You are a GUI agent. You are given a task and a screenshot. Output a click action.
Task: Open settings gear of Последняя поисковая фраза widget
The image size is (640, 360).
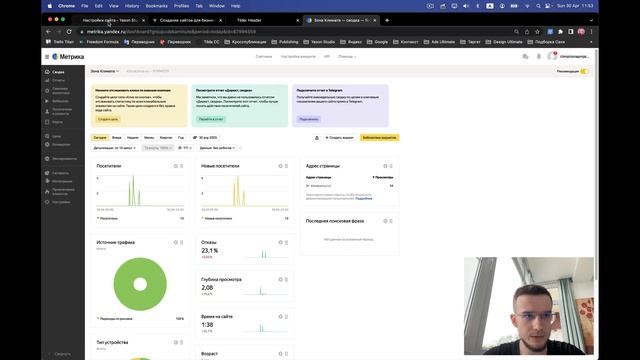(385, 221)
